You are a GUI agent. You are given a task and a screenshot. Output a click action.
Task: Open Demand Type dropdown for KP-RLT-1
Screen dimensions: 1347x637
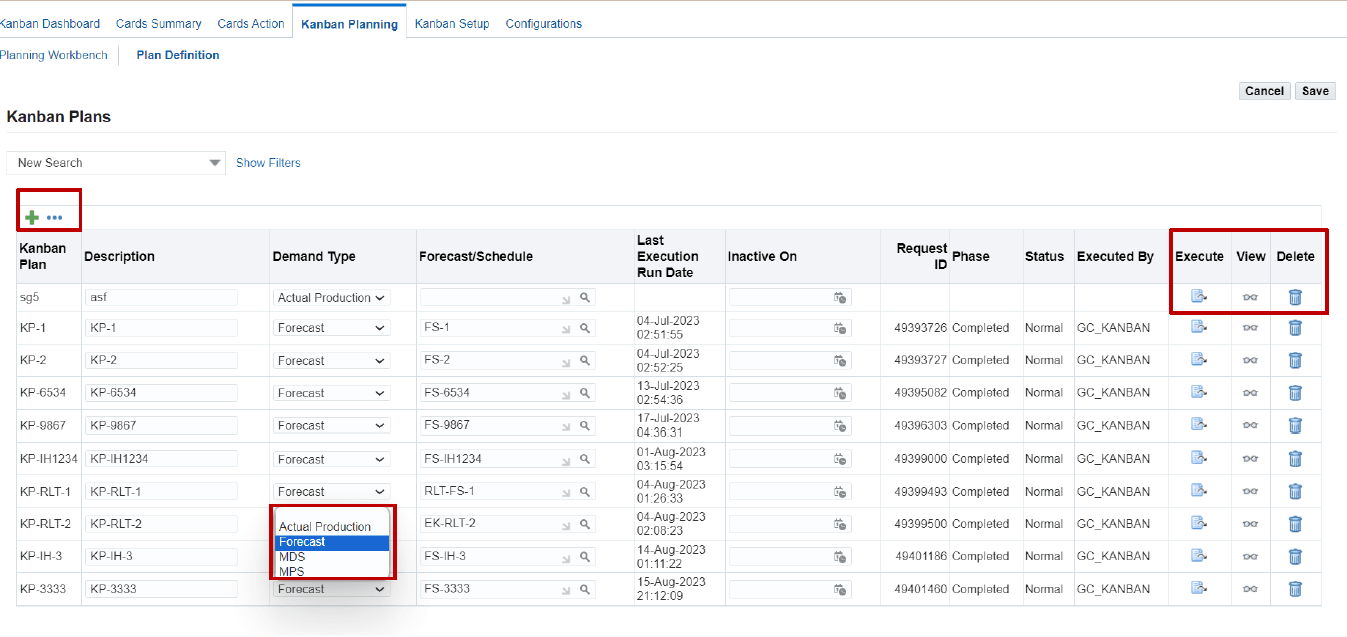332,491
